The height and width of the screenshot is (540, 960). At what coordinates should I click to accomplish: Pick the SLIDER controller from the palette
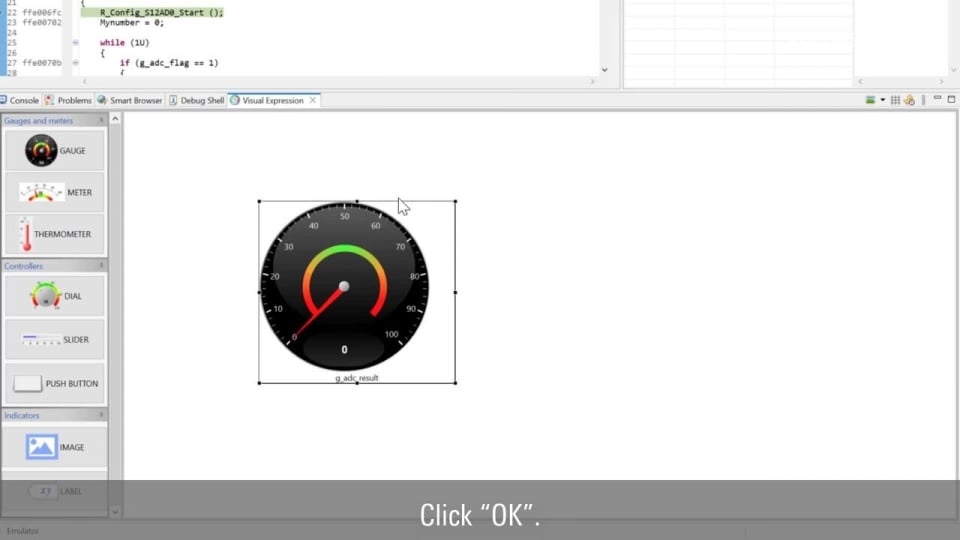coord(54,340)
